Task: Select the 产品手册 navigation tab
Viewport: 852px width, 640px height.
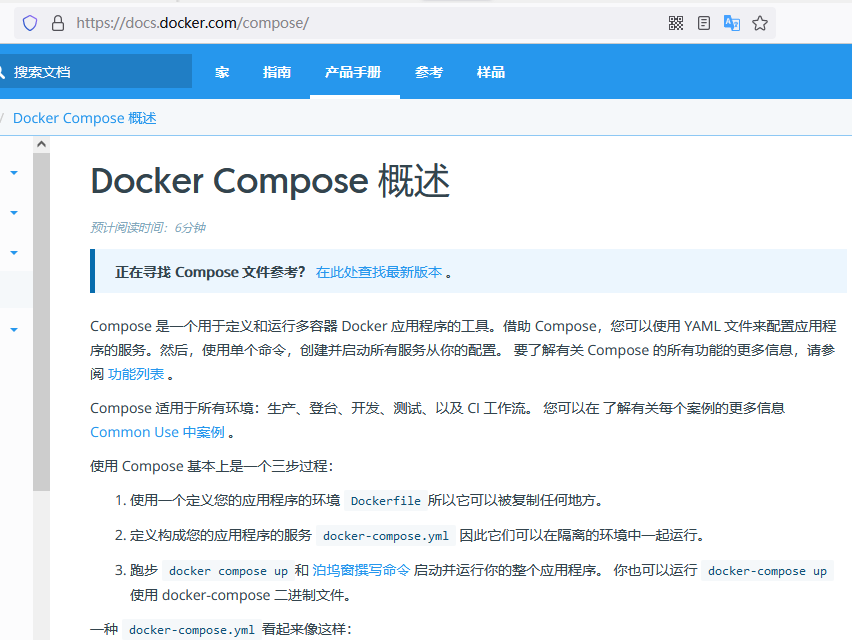Action: click(353, 72)
